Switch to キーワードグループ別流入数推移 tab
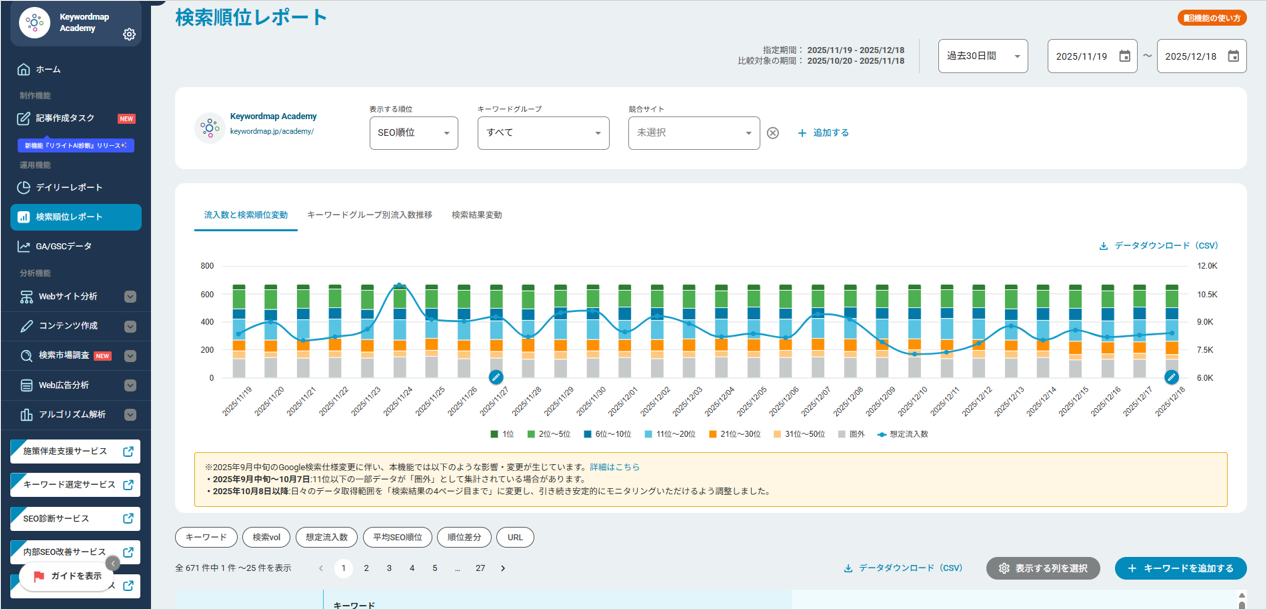Viewport: 1267px width, 610px height. [x=369, y=215]
